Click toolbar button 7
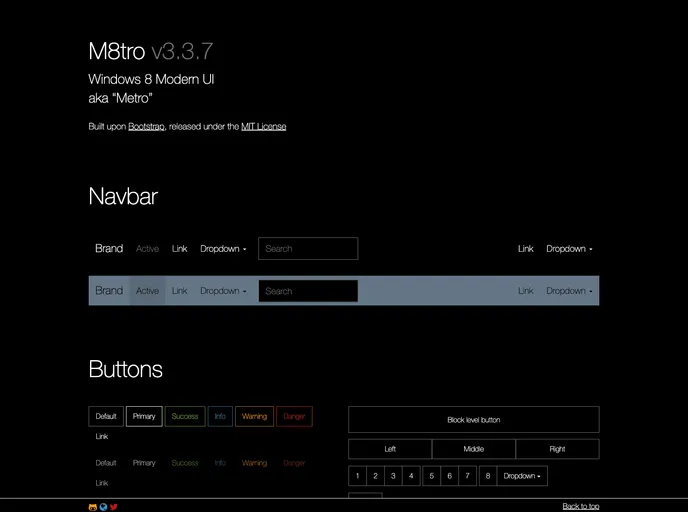688x512 pixels. click(468, 476)
